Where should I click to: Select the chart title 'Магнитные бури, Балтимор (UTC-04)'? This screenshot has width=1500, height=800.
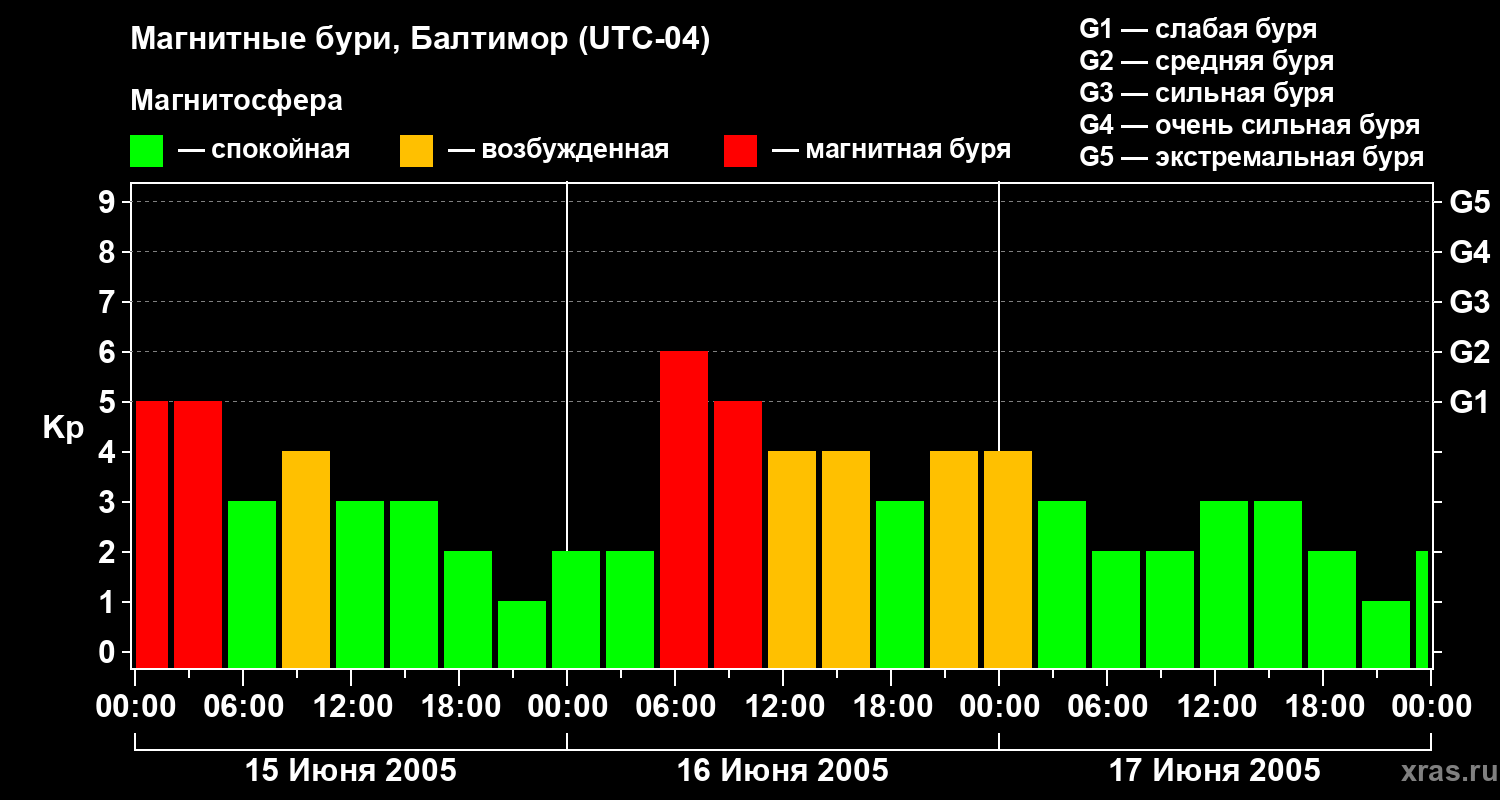tap(420, 41)
